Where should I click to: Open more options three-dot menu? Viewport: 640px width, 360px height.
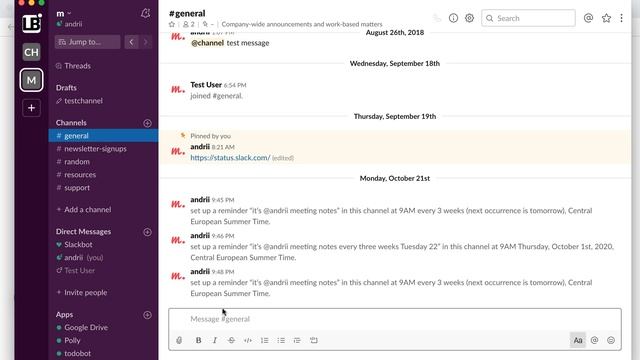(x=621, y=18)
